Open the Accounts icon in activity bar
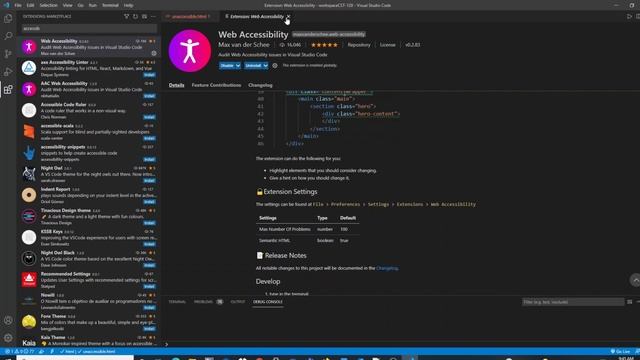The image size is (640, 360). point(8,320)
